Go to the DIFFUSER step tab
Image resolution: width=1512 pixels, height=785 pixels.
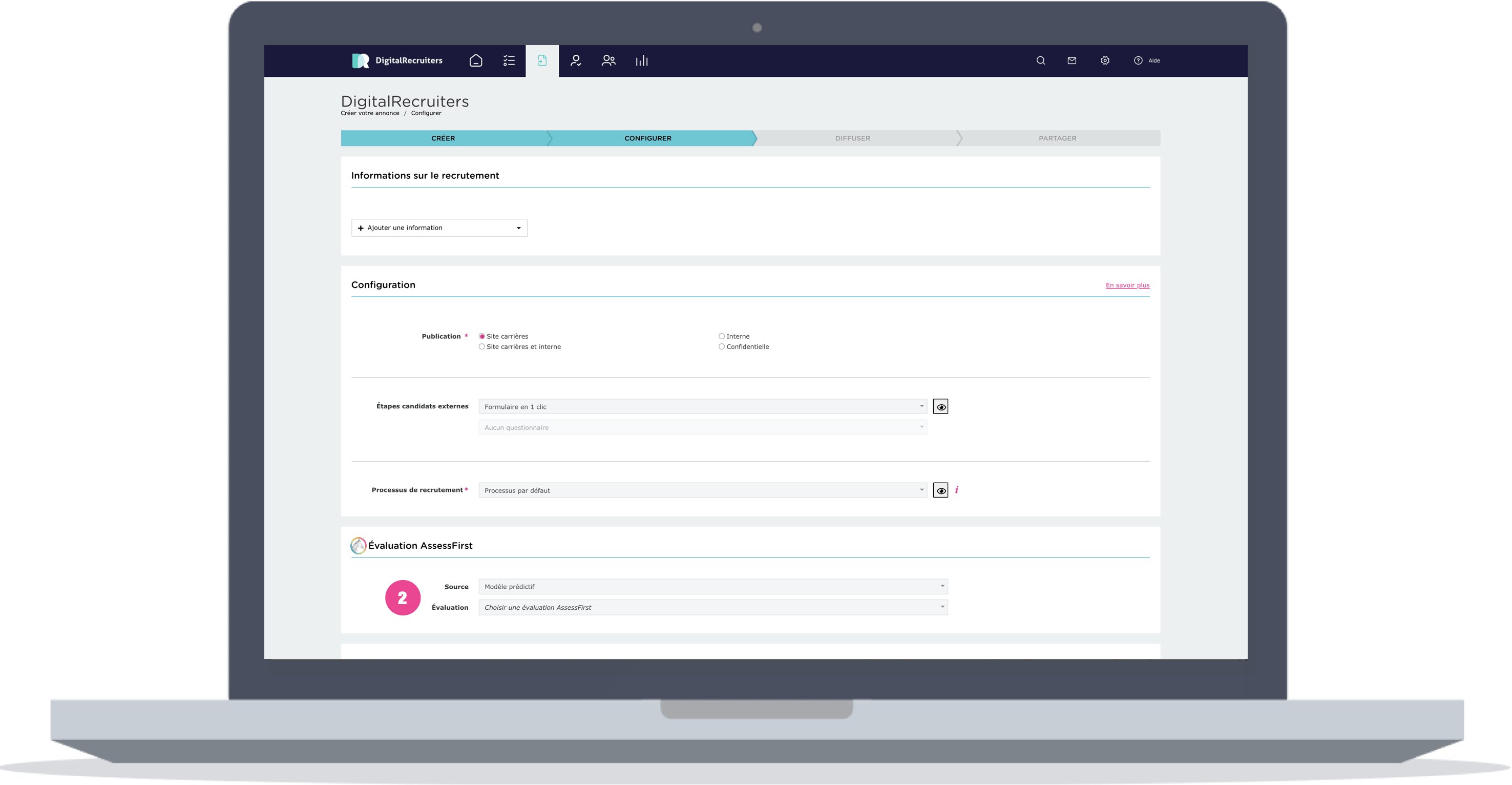(x=852, y=138)
